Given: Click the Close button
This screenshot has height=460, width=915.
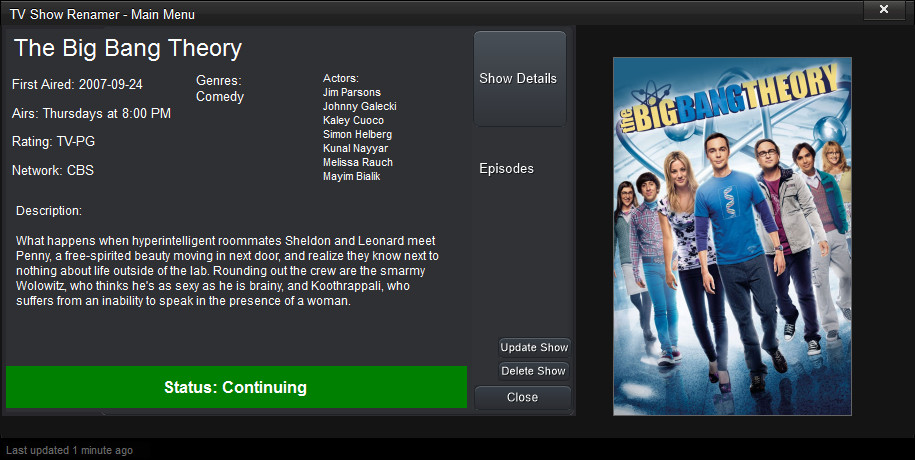Looking at the screenshot, I should (522, 398).
